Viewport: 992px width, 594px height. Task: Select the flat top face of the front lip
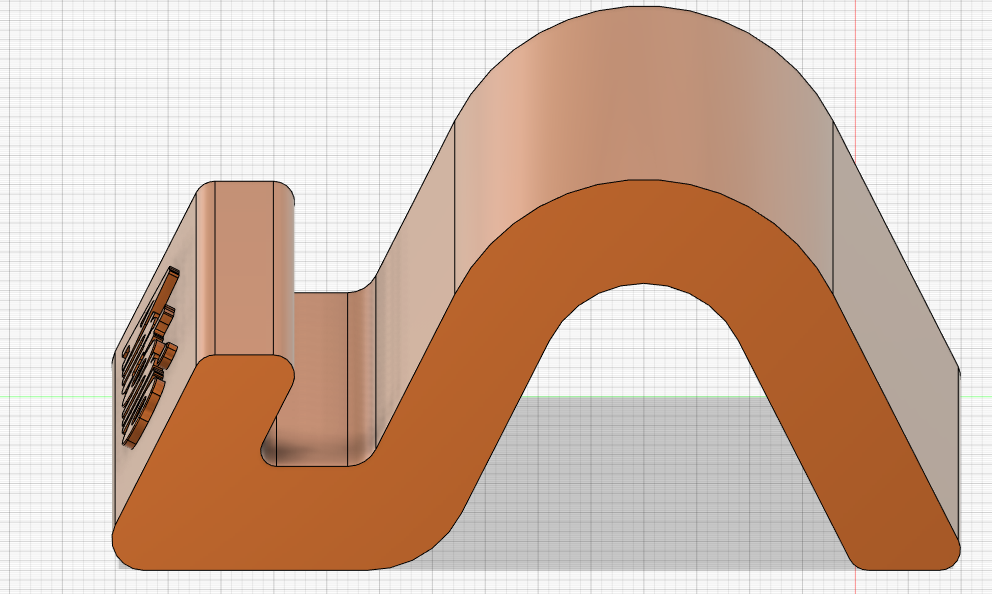pyautogui.click(x=244, y=269)
